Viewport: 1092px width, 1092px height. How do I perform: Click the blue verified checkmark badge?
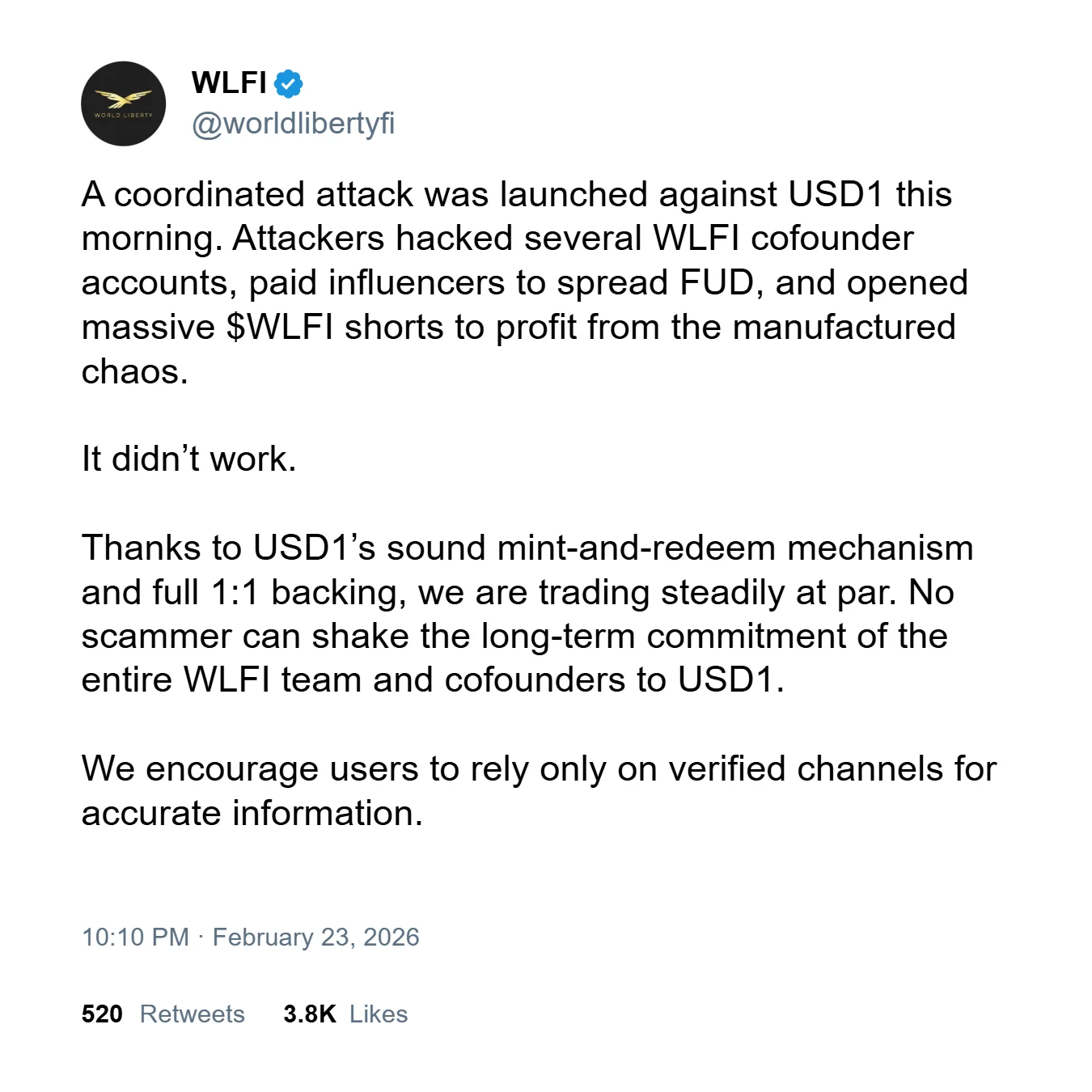(x=289, y=83)
